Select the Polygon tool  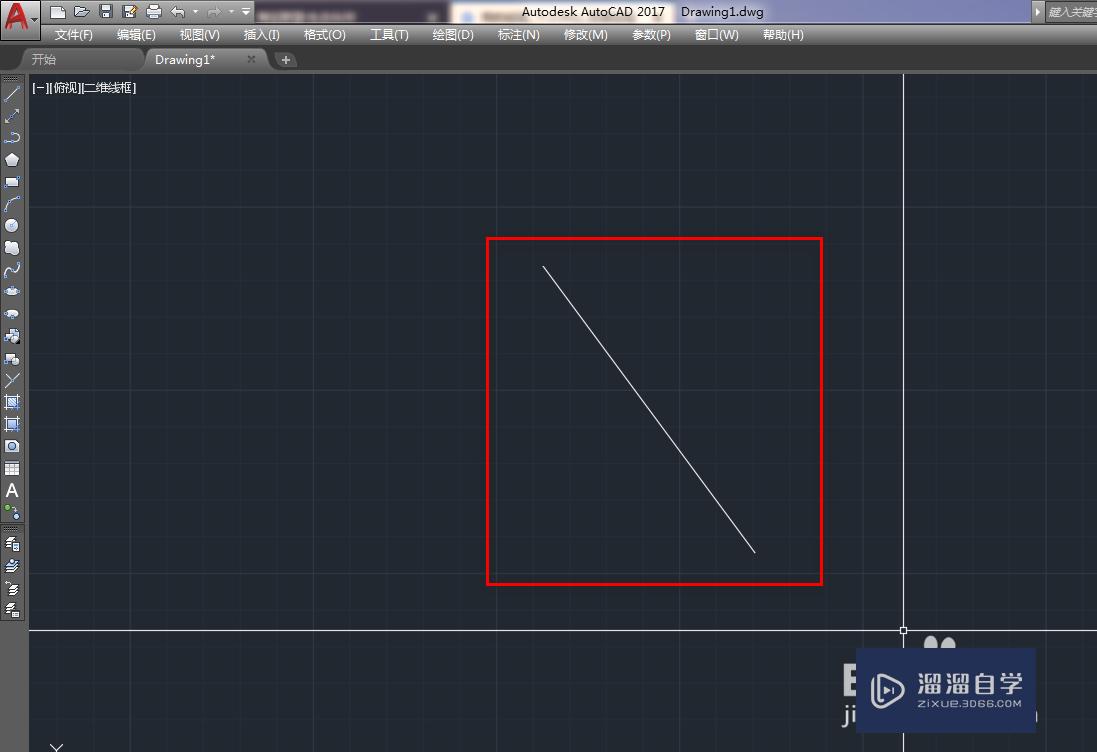[12, 158]
